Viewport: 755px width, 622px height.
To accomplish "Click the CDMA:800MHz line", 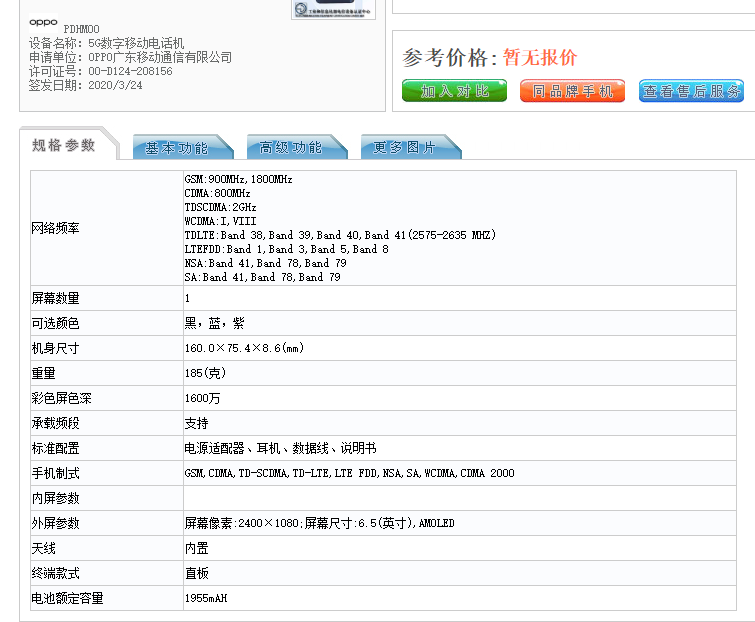I will 217,193.
